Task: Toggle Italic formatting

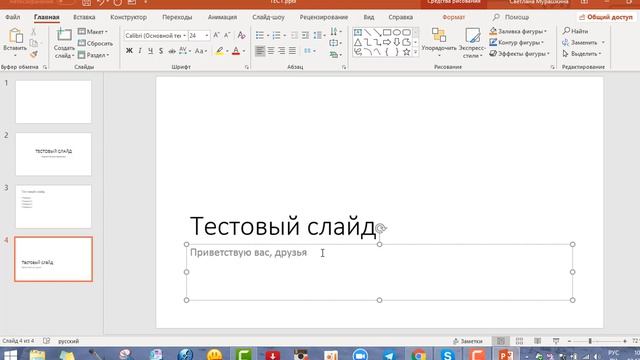Action: [140, 51]
